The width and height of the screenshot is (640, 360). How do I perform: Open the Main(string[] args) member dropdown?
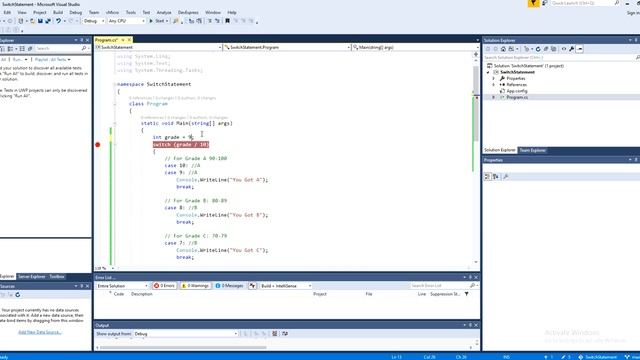(x=416, y=47)
